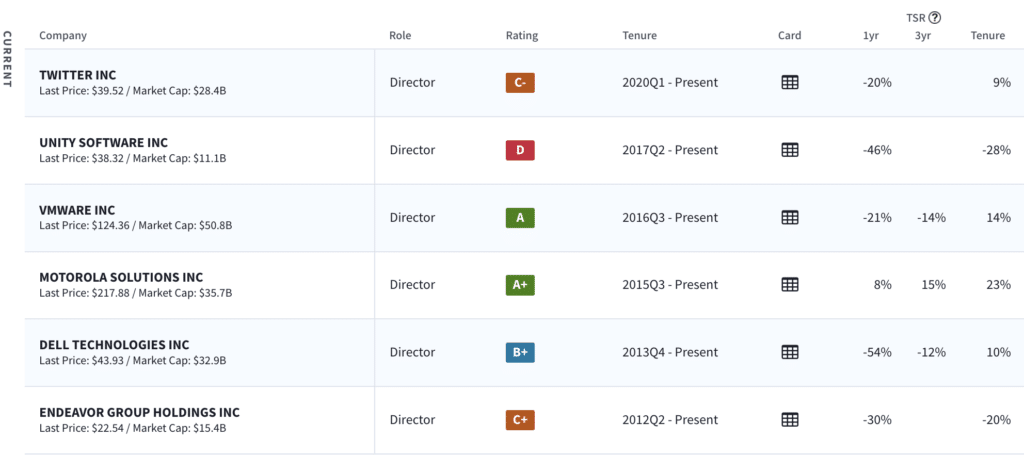
Task: Click Dell's last price $43.93 line
Action: tap(133, 360)
